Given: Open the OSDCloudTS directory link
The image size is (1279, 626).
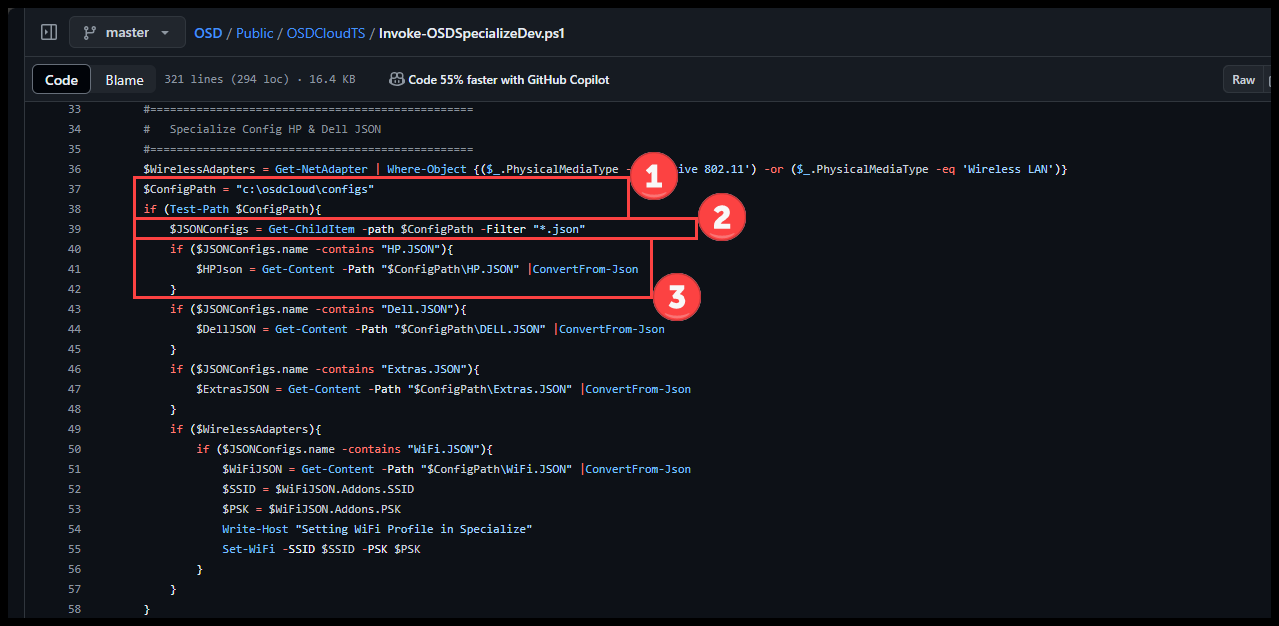Looking at the screenshot, I should pos(326,32).
